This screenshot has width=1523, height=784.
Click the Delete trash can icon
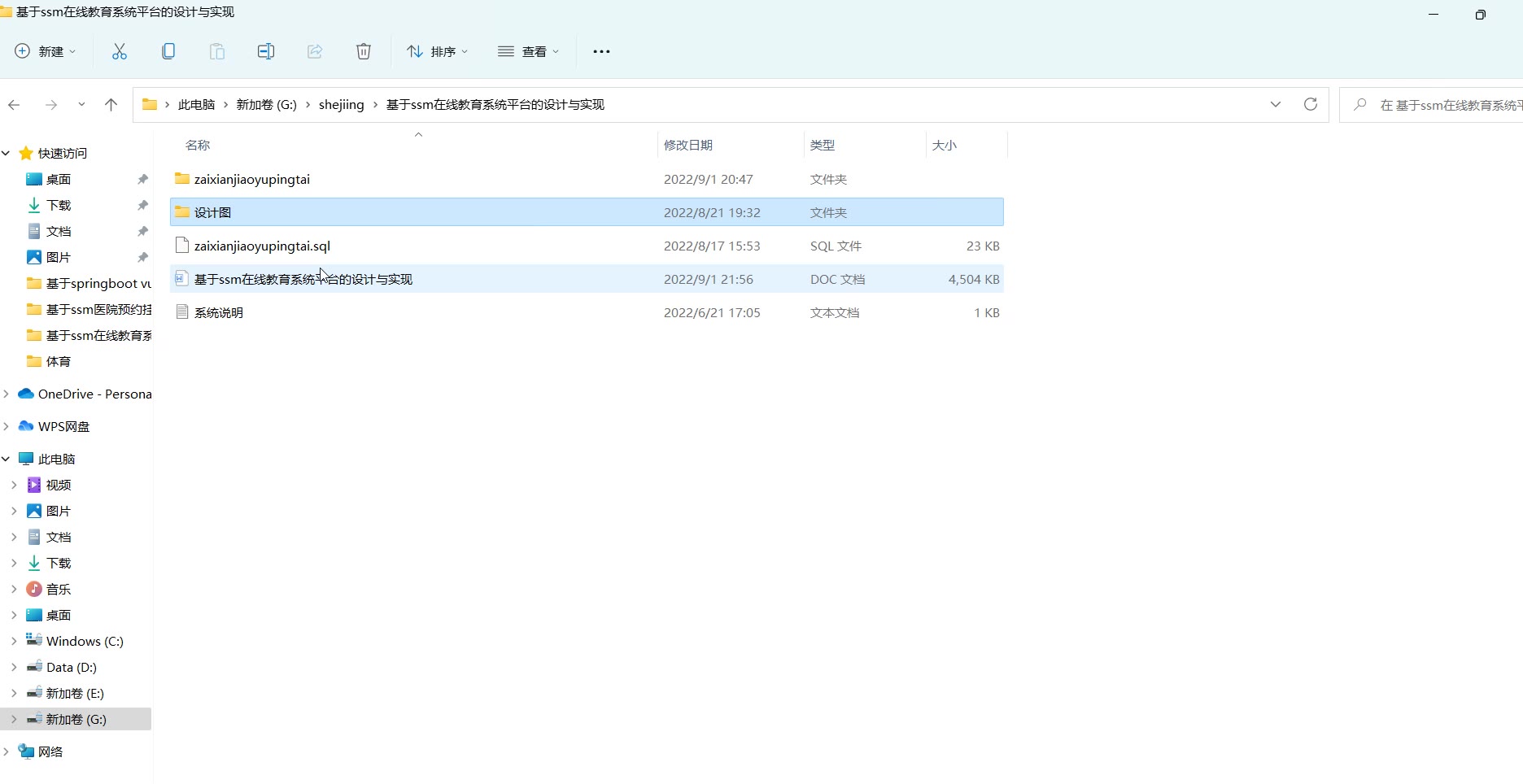click(364, 51)
